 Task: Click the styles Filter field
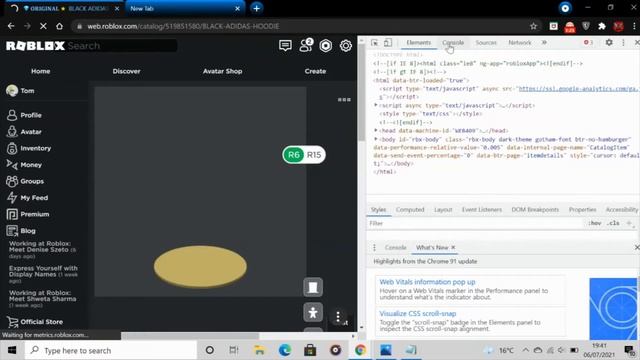(475, 223)
